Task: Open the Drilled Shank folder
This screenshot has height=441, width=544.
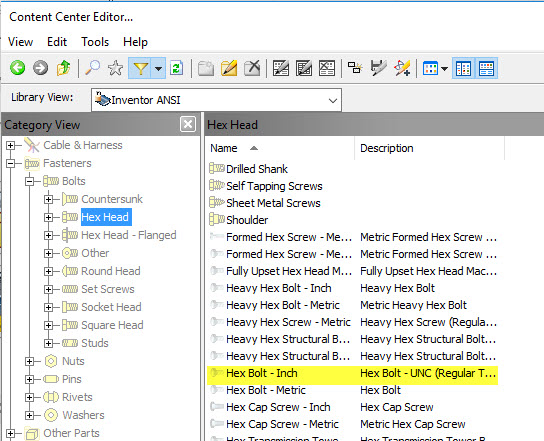Action: click(257, 169)
